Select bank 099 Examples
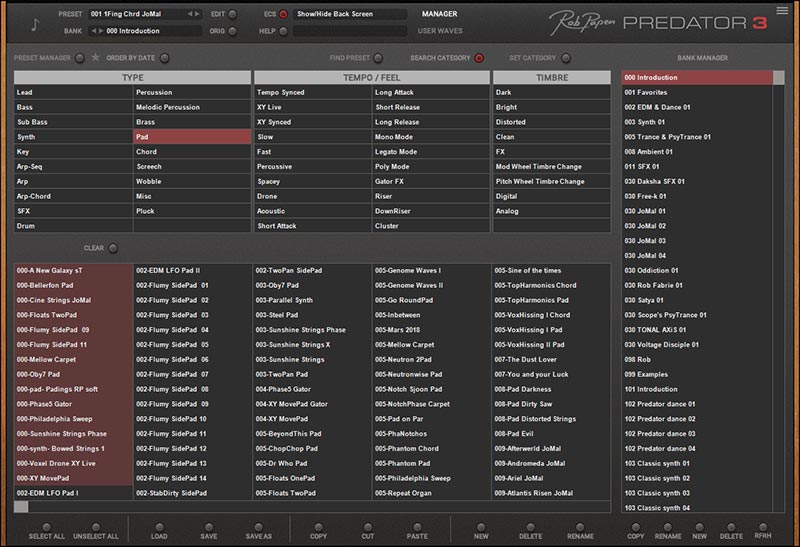The height and width of the screenshot is (547, 800). click(697, 374)
